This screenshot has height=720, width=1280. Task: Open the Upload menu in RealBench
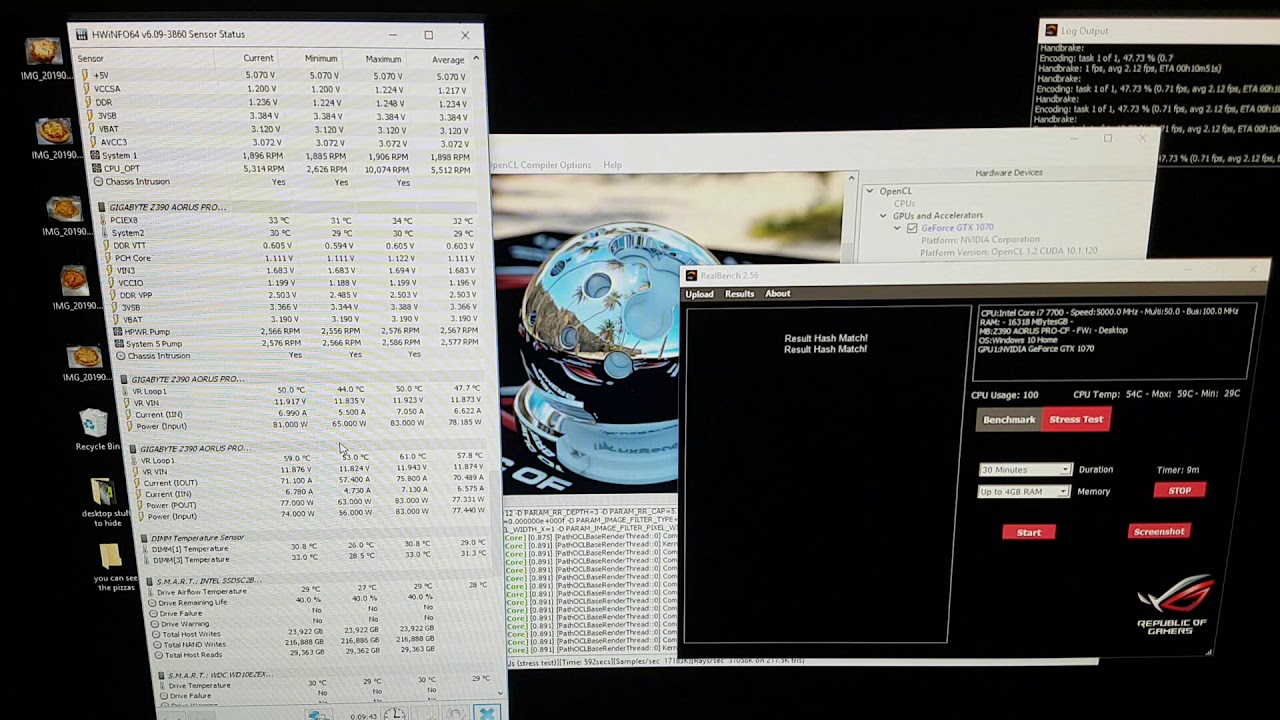pos(699,294)
